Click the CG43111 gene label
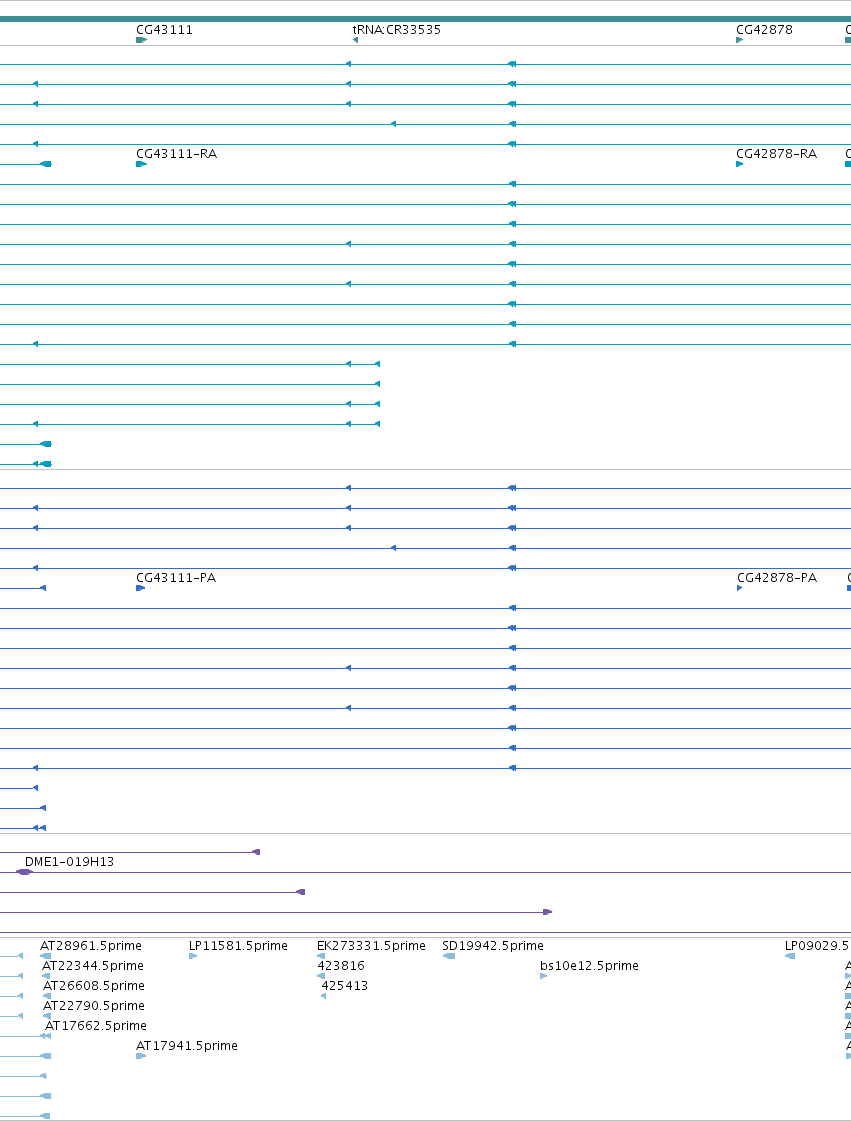Viewport: 851px width, 1121px height. [x=164, y=29]
